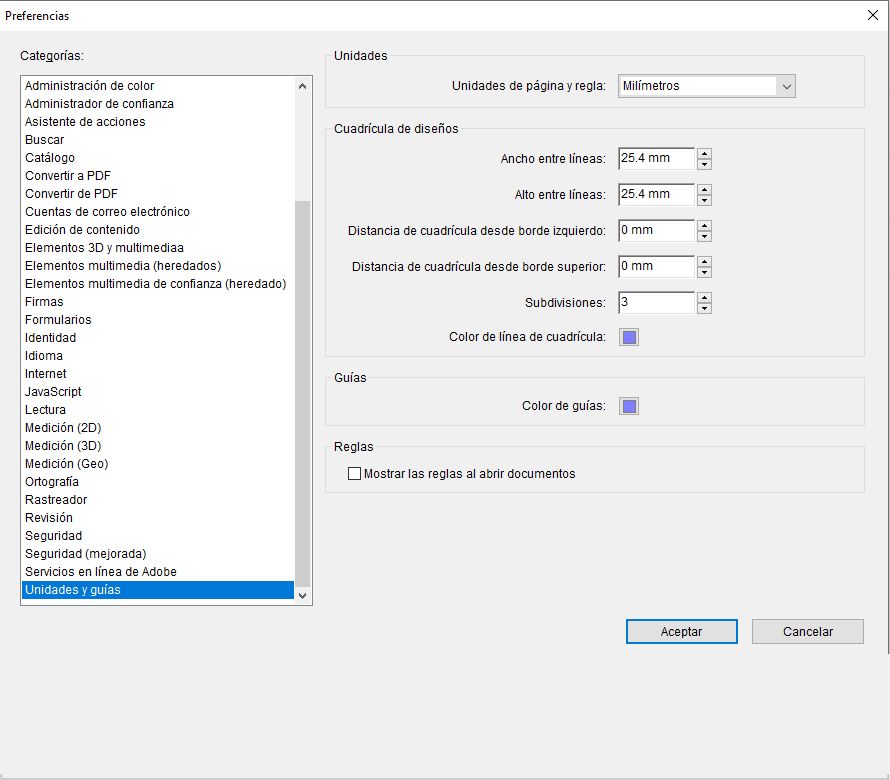
Task: Open the Color de guías color picker
Action: (x=628, y=406)
